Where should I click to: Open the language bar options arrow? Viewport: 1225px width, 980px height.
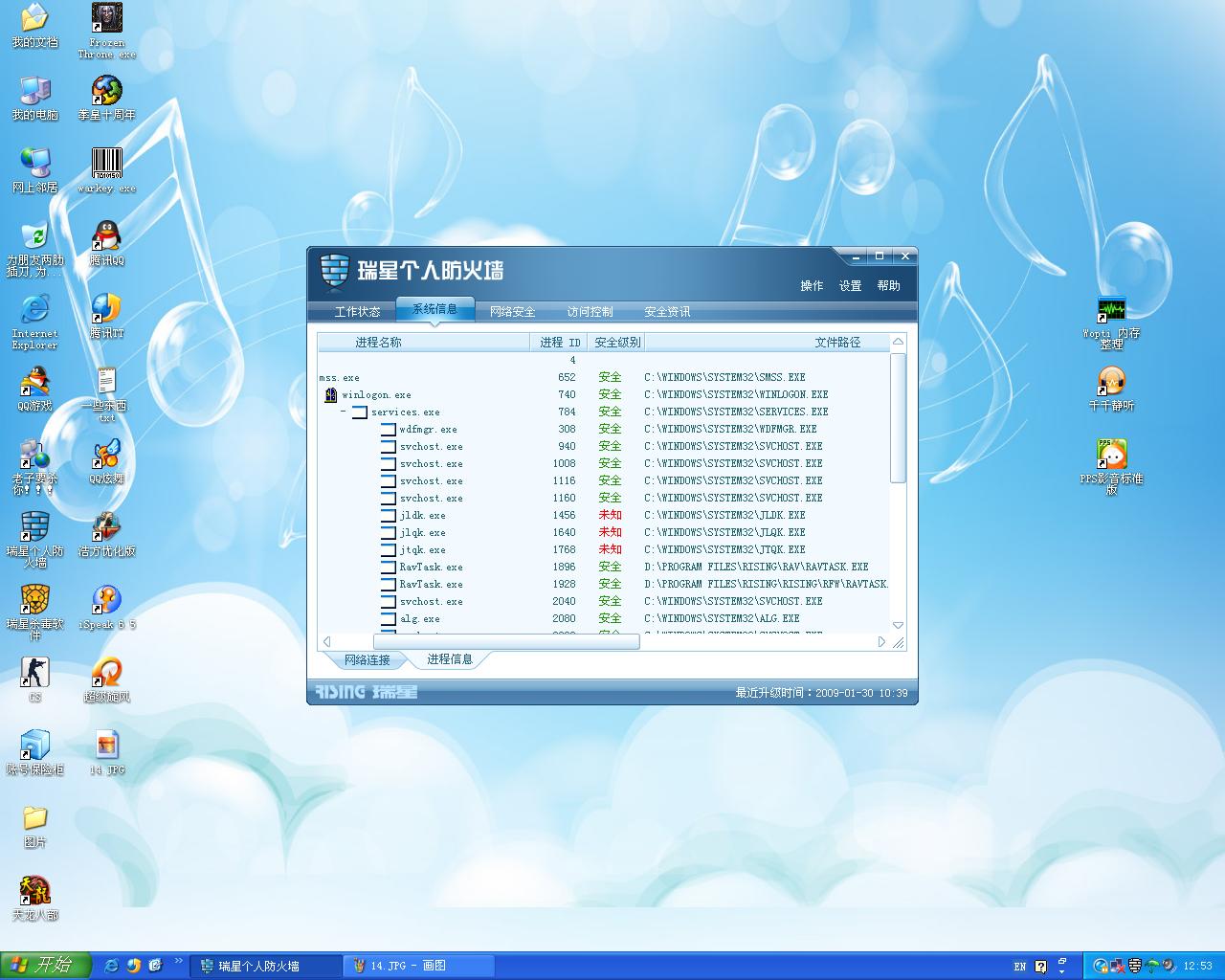tap(1063, 969)
